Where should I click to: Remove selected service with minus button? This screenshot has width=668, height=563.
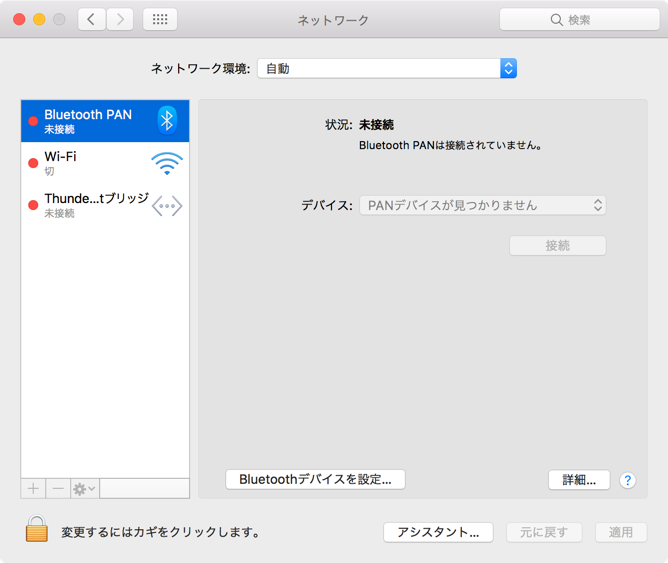58,488
